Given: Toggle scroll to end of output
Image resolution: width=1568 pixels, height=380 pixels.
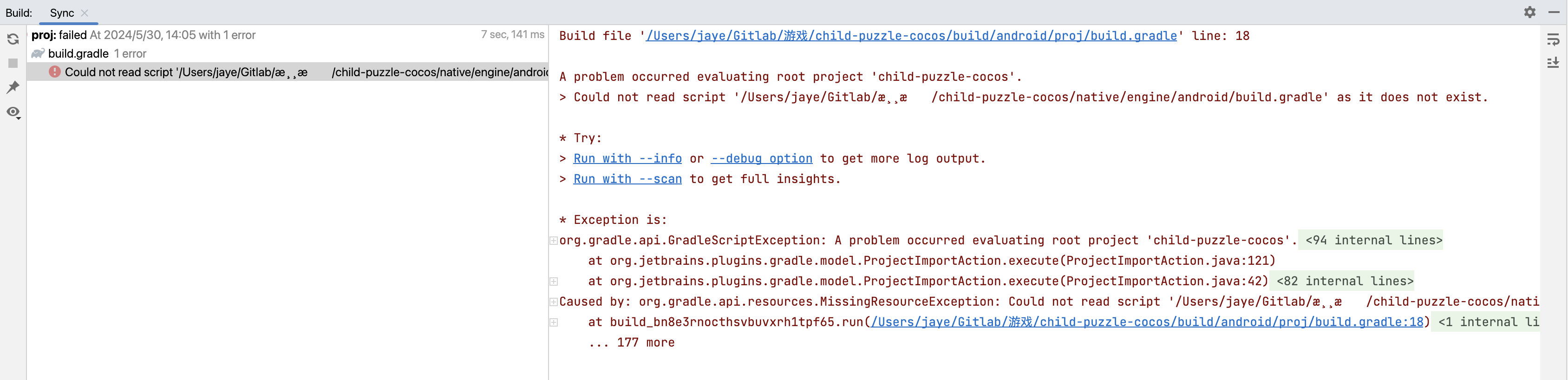Looking at the screenshot, I should (1553, 63).
